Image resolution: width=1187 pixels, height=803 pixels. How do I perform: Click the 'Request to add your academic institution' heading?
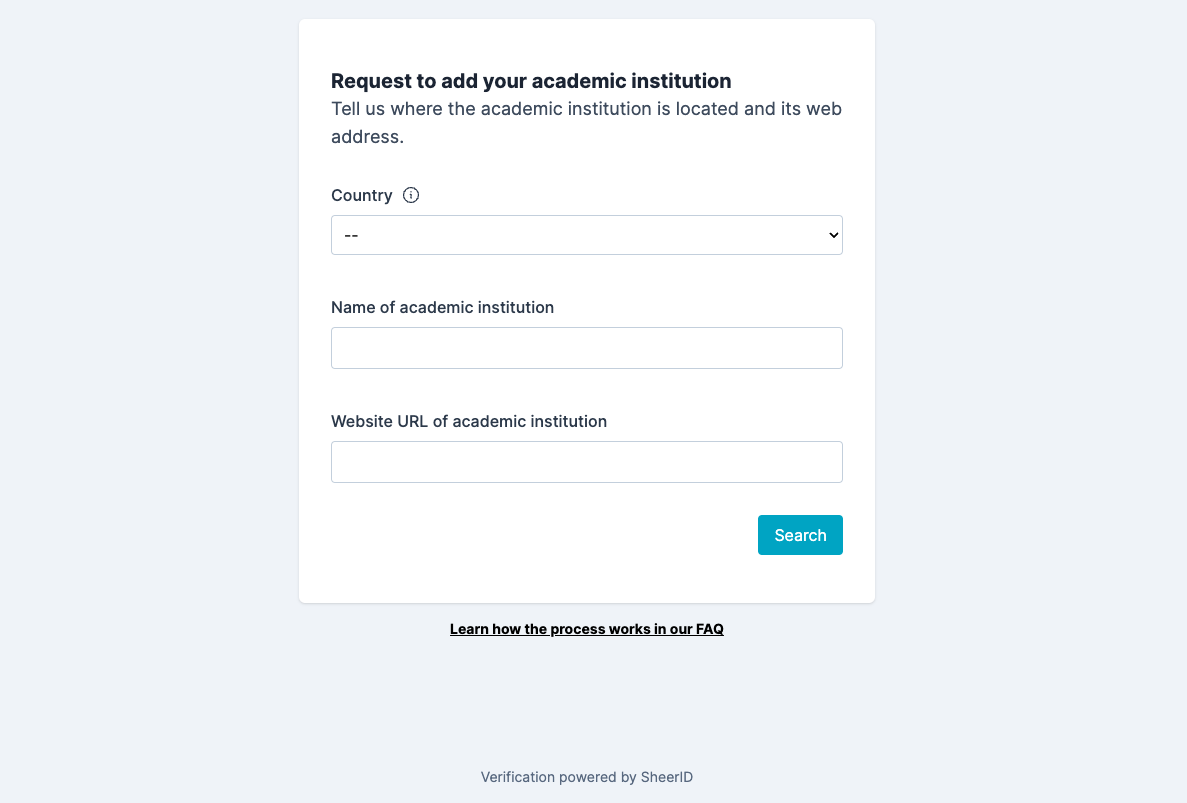(x=531, y=81)
